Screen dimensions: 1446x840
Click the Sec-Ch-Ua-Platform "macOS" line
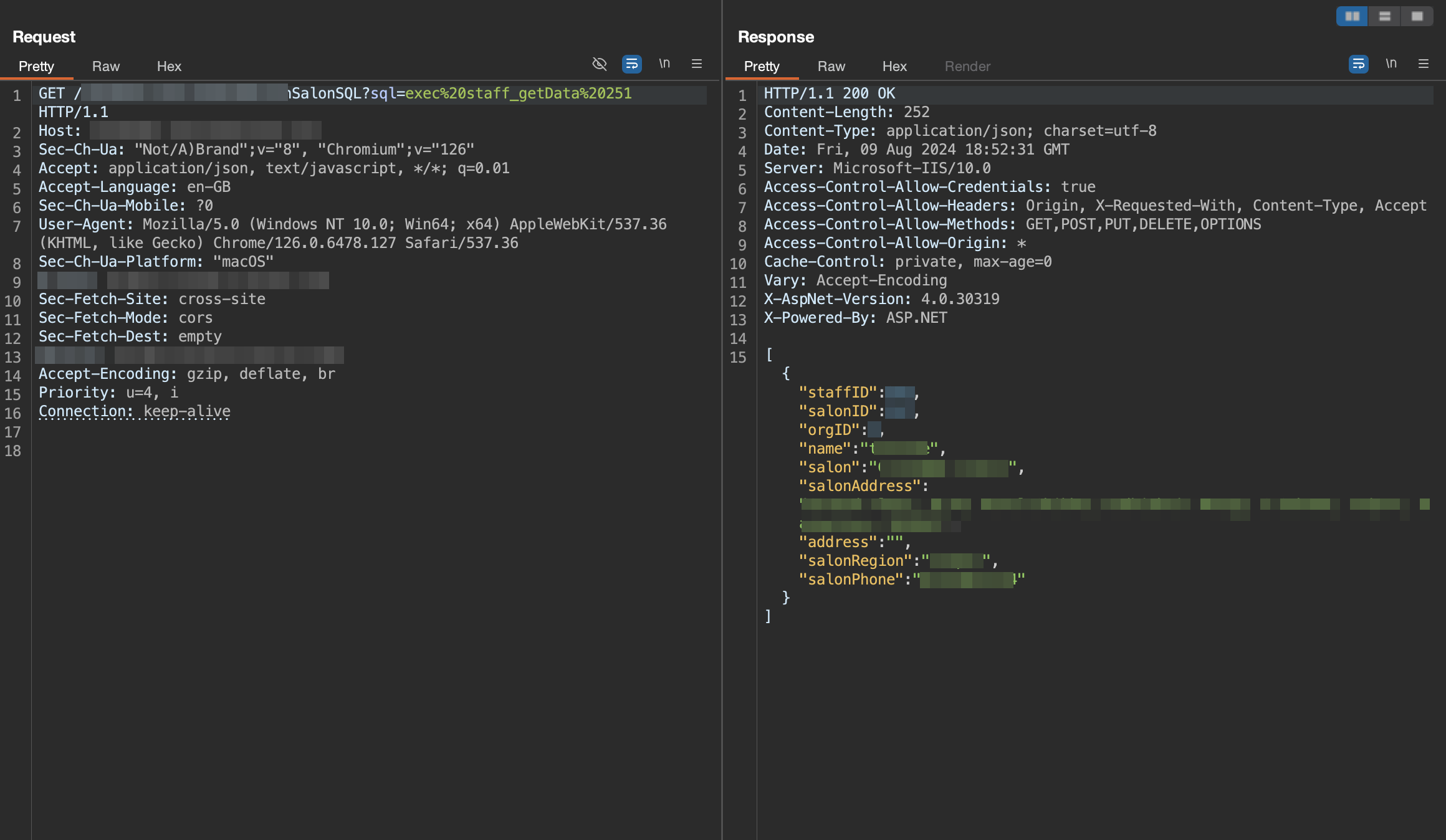(x=156, y=262)
